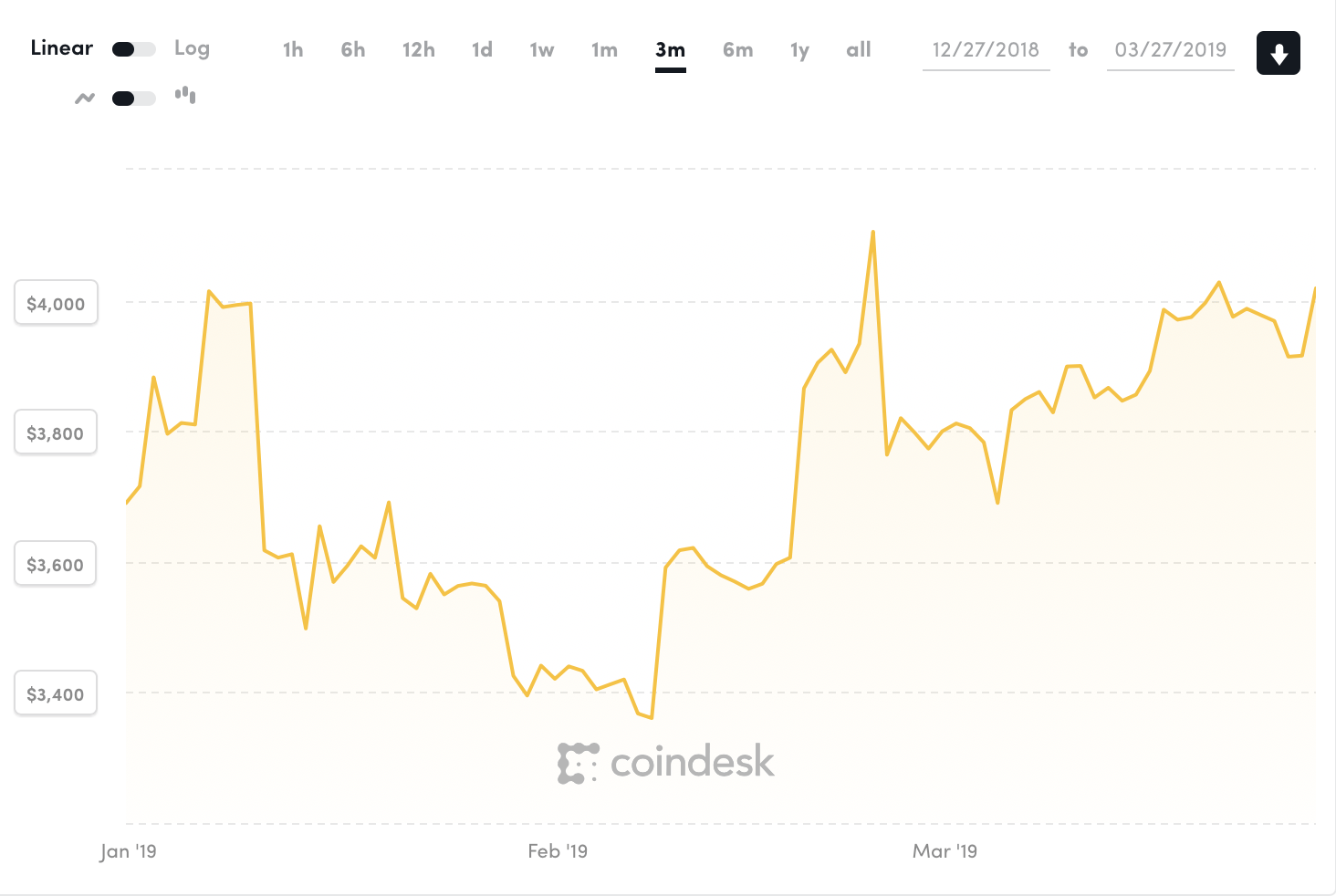
Task: Keep the 3m range selected
Action: [x=670, y=50]
